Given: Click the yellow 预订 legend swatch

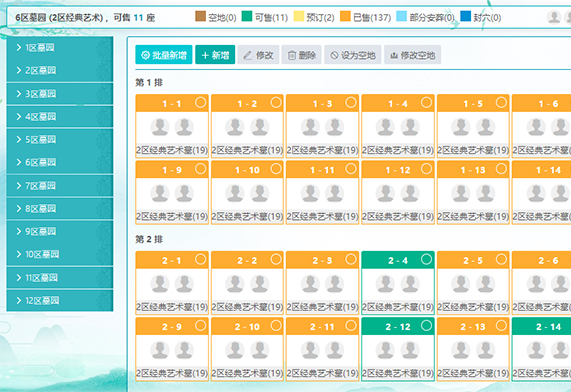Looking at the screenshot, I should 299,16.
